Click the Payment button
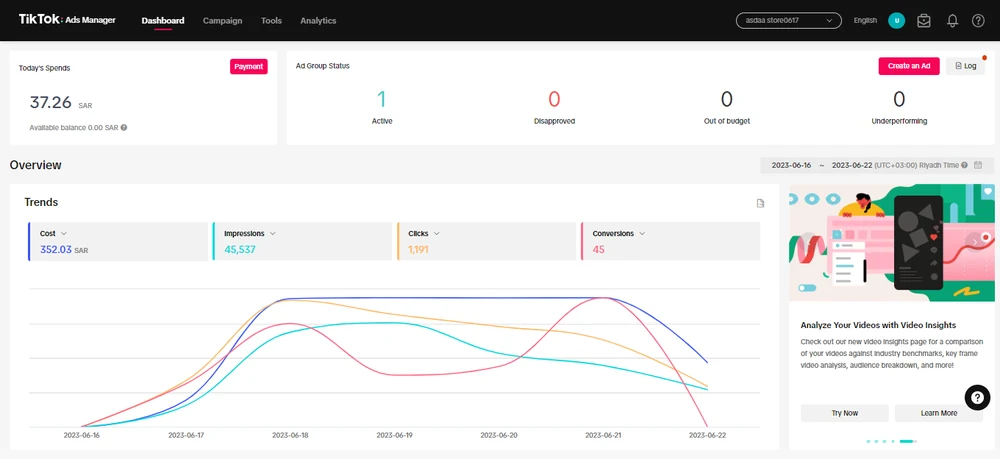This screenshot has width=1000, height=459. (249, 66)
